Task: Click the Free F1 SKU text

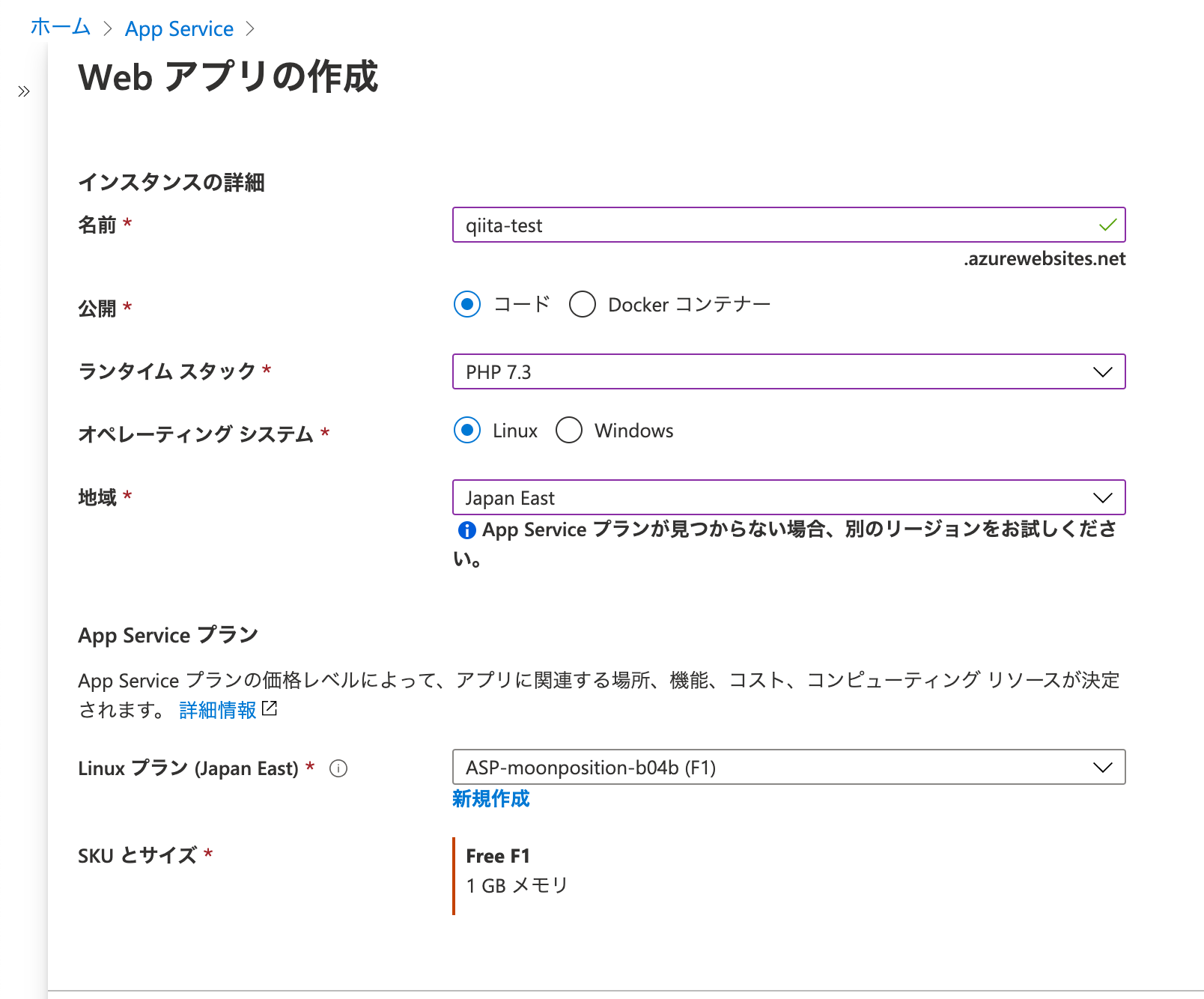Action: click(x=498, y=856)
